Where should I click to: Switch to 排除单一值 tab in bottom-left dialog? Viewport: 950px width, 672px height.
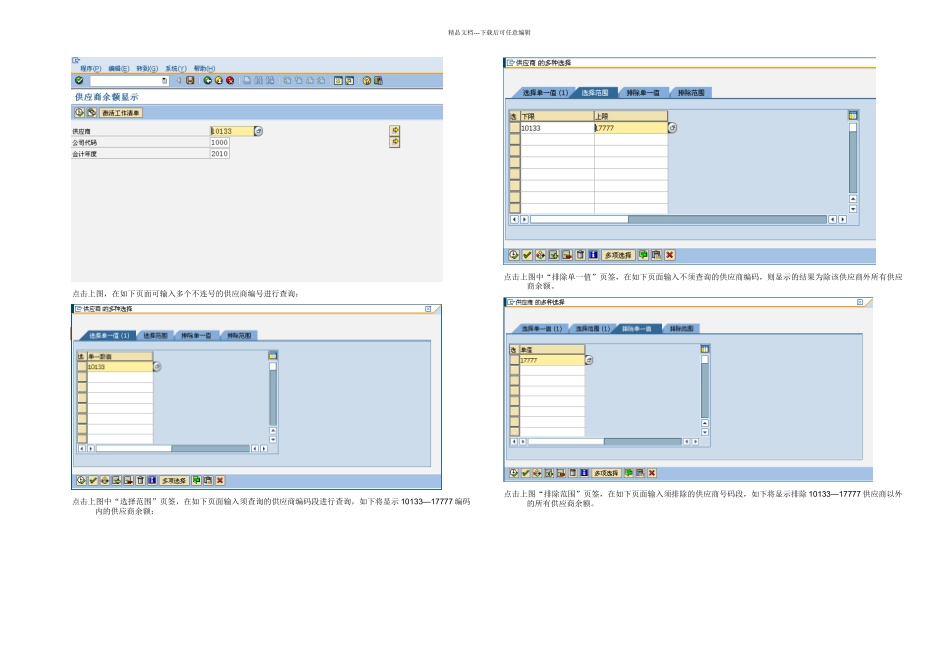[196, 336]
